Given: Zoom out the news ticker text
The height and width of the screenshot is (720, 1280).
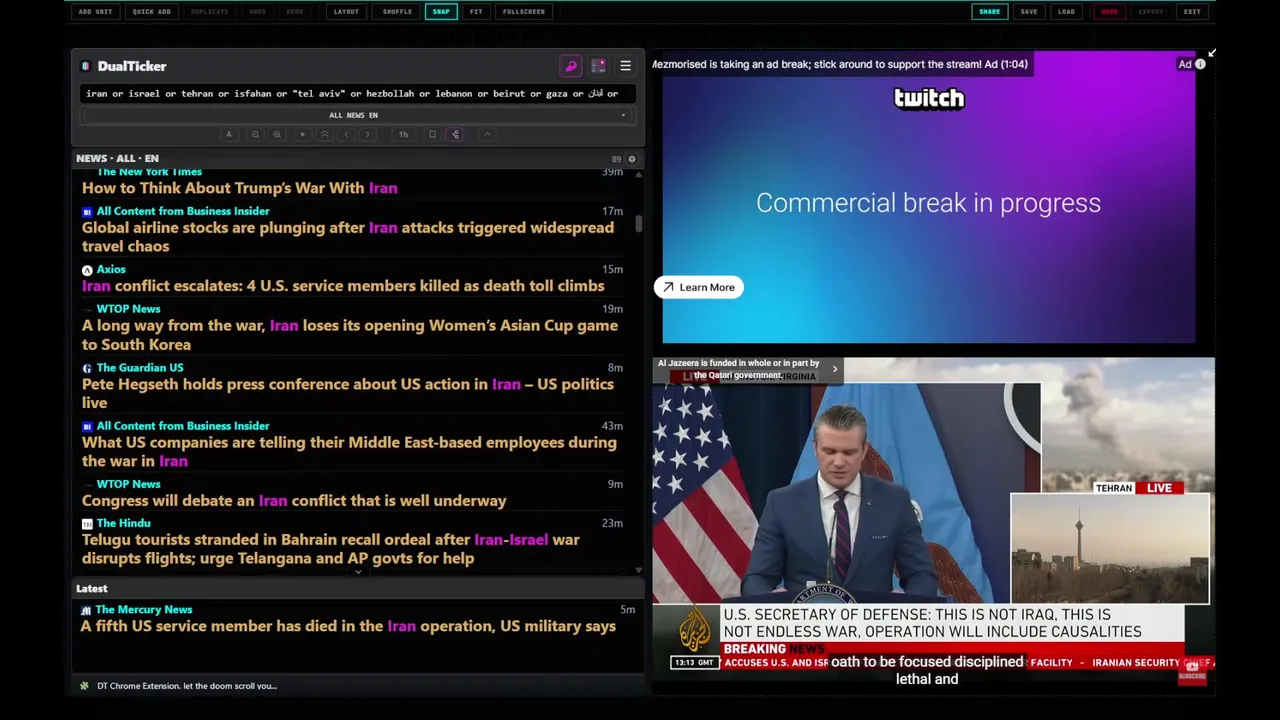Looking at the screenshot, I should tap(255, 134).
